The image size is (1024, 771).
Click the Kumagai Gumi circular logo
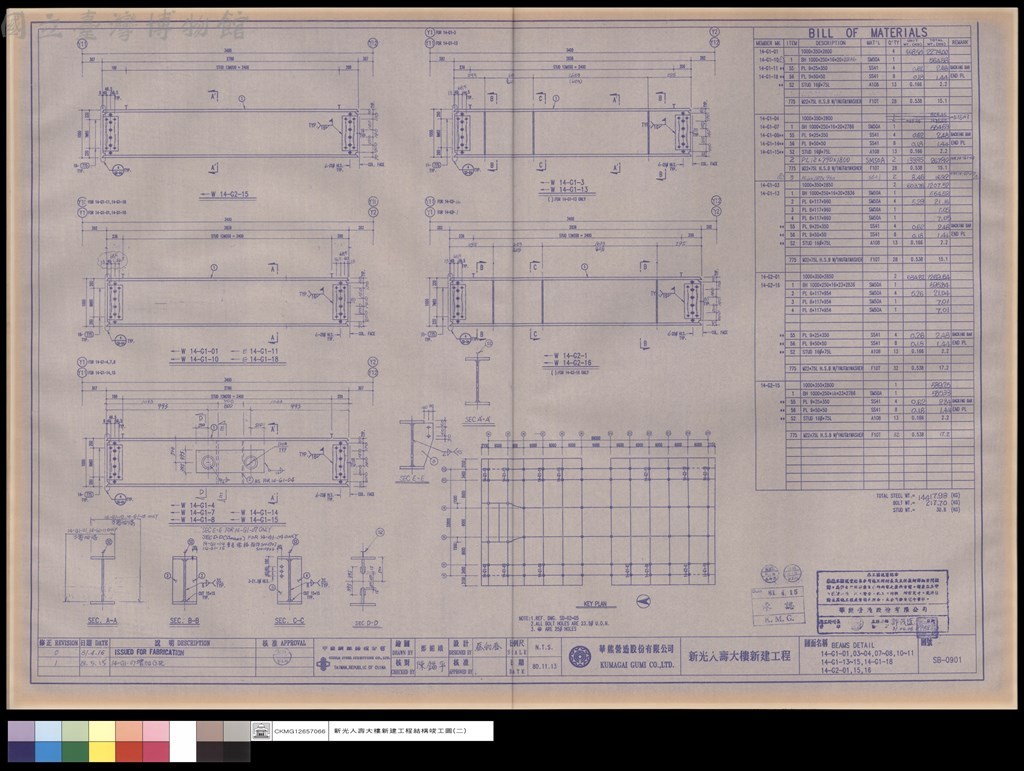pos(579,656)
